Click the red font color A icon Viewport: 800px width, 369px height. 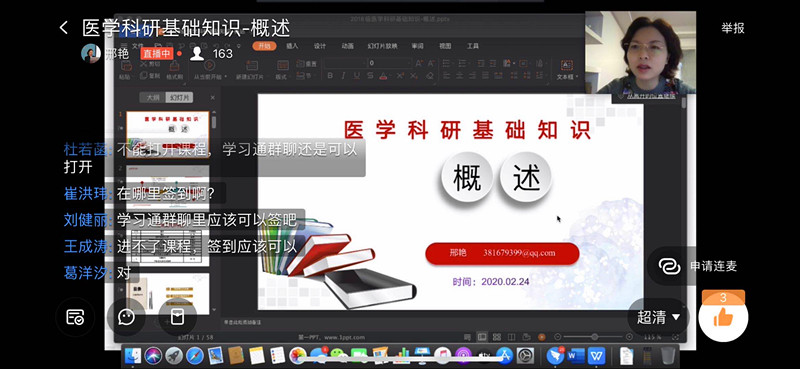[383, 76]
